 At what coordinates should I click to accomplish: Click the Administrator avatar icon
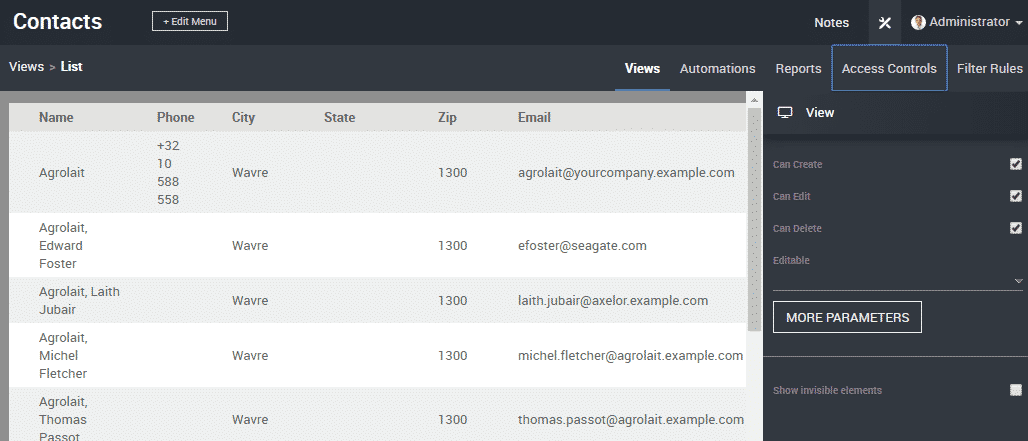coord(918,22)
